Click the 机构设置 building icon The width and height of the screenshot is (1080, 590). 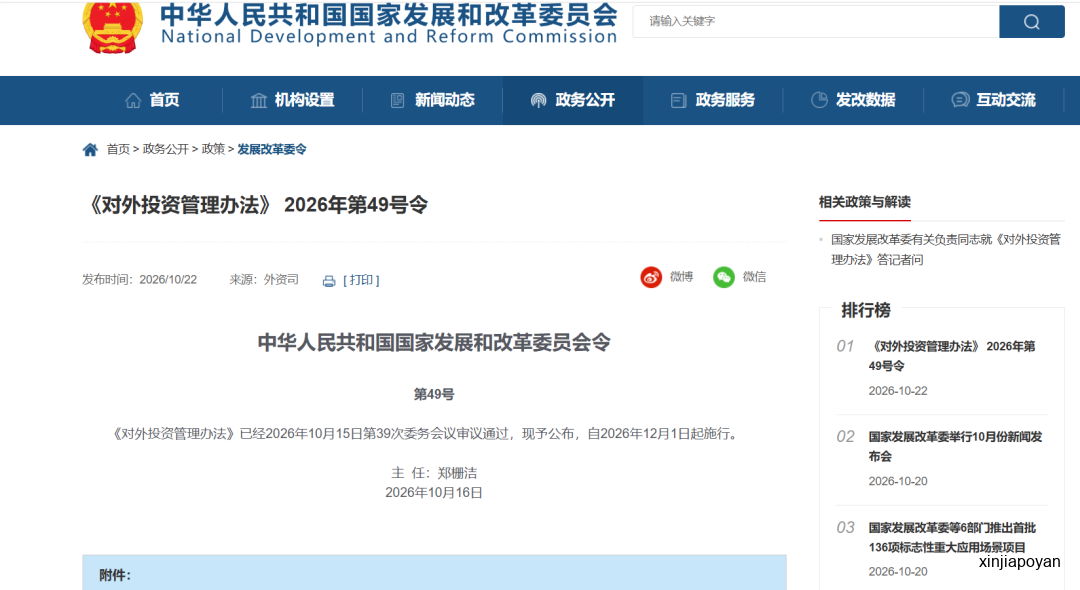coord(258,101)
